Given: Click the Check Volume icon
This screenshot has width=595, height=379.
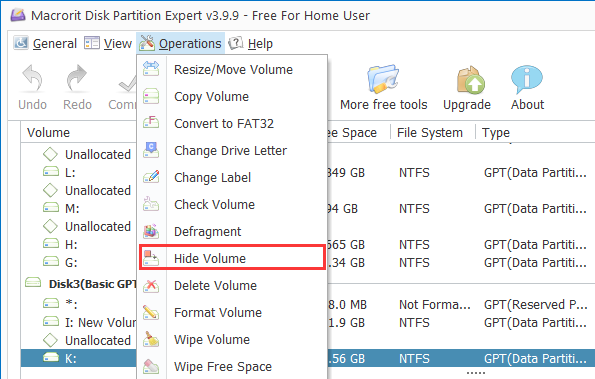Looking at the screenshot, I should pyautogui.click(x=151, y=204).
